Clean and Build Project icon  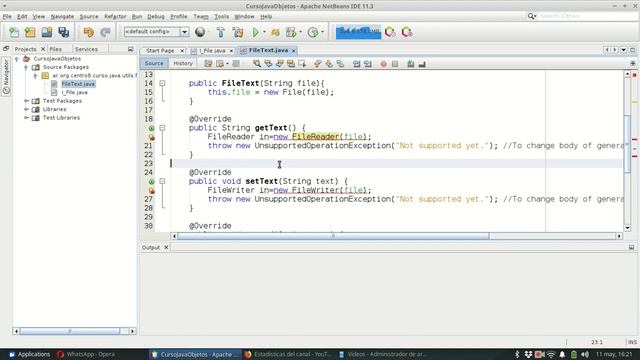pos(238,32)
